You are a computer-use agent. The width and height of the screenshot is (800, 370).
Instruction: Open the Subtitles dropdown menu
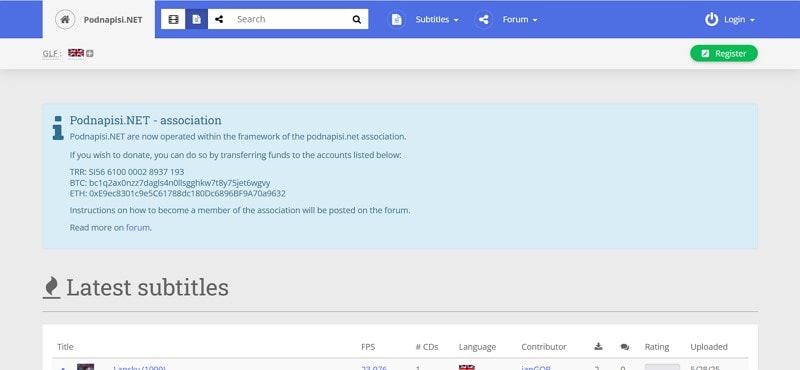[437, 19]
